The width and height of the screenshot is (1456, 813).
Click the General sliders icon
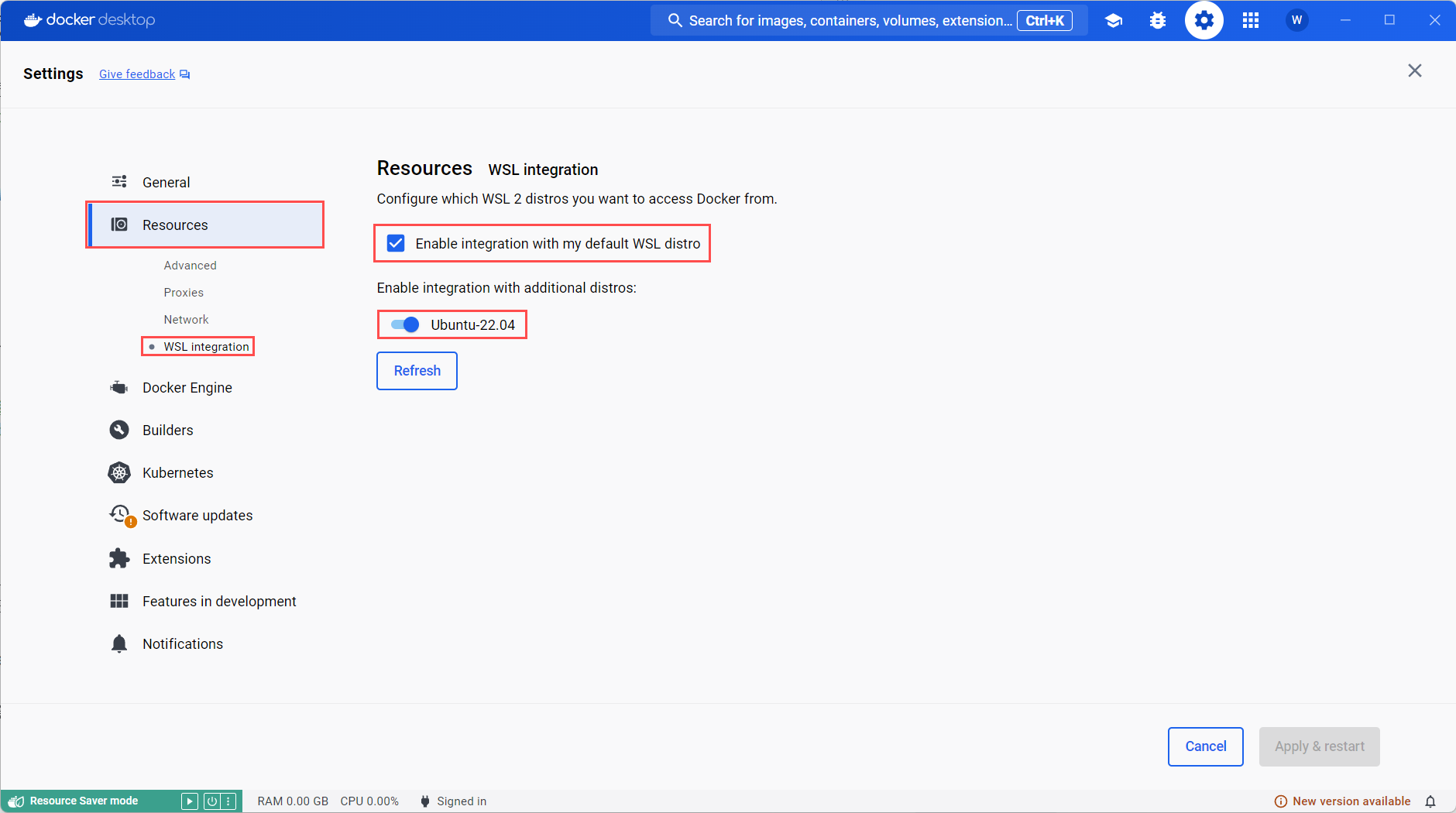click(x=119, y=181)
